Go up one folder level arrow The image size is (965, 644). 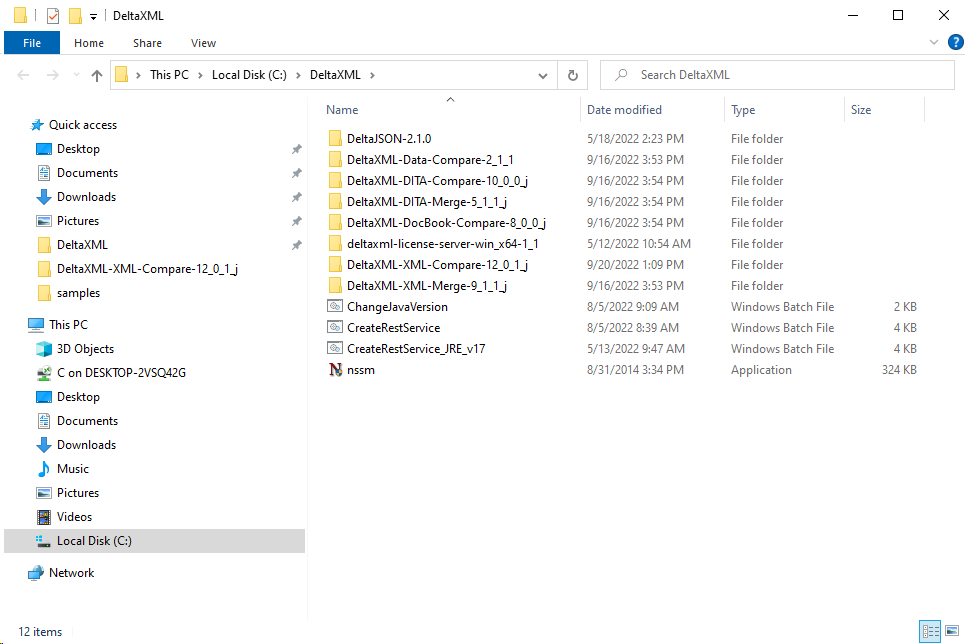pos(97,75)
